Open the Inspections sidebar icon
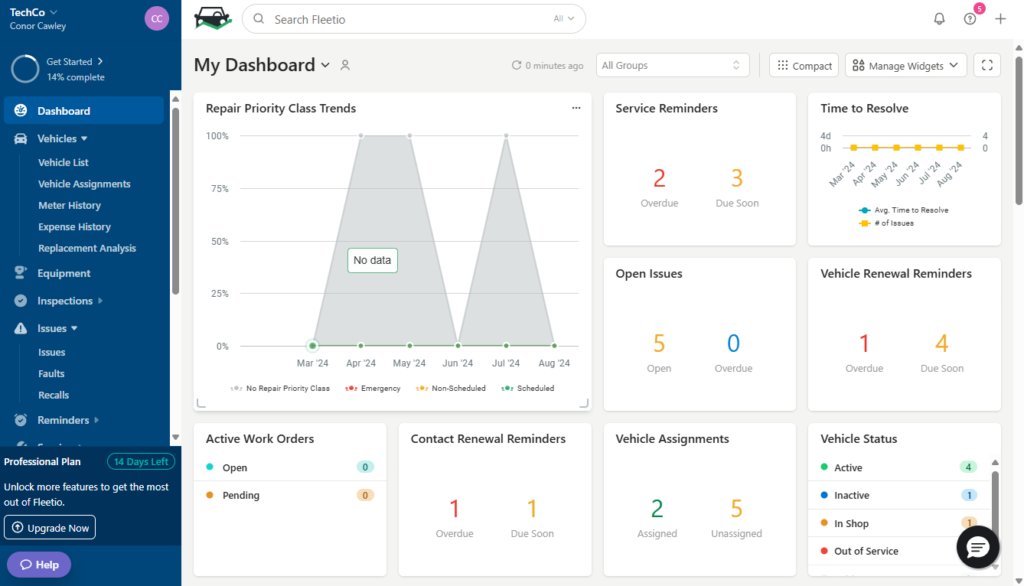 pyautogui.click(x=22, y=300)
